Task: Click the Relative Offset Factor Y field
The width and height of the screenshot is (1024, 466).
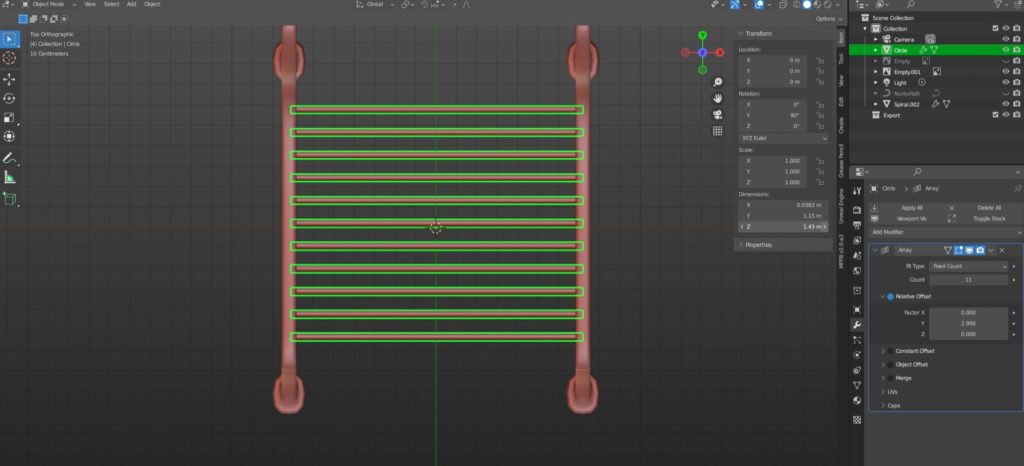Action: [968, 323]
